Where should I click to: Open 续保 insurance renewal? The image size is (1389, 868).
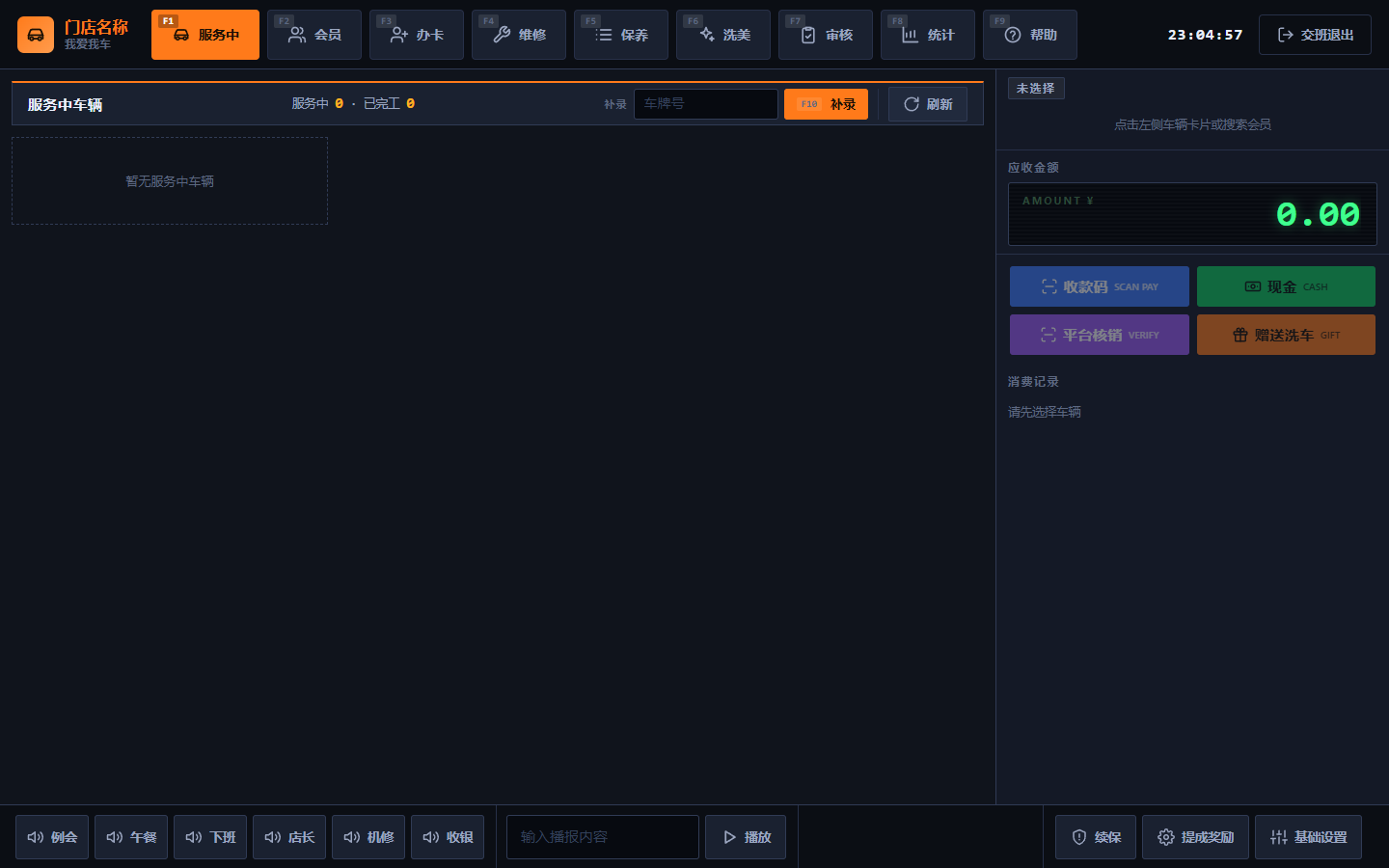[x=1096, y=837]
